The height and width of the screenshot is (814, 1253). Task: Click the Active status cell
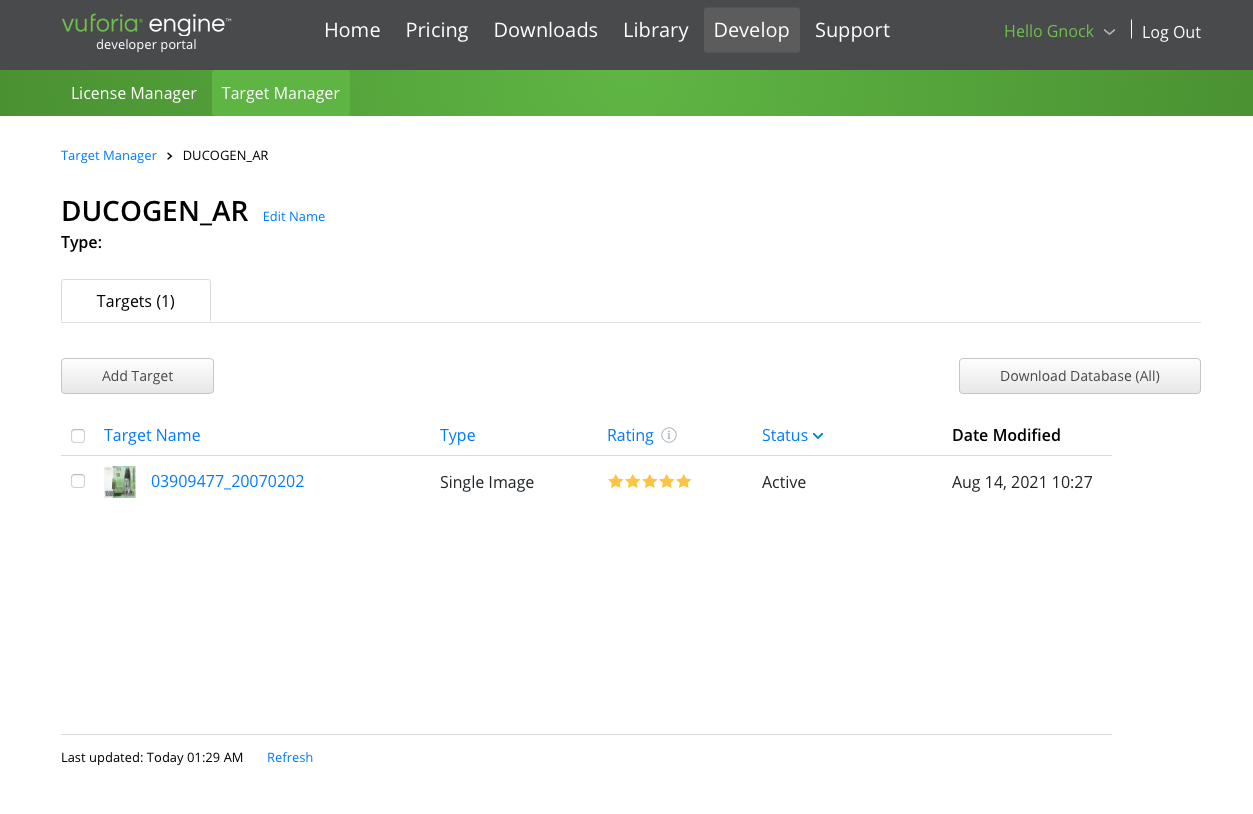[784, 482]
